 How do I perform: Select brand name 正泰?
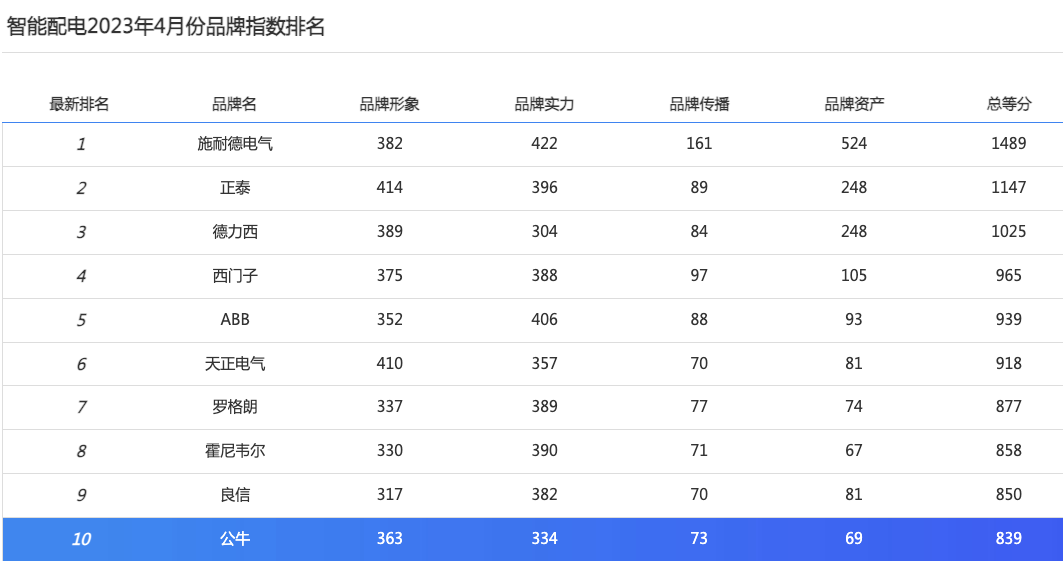235,188
